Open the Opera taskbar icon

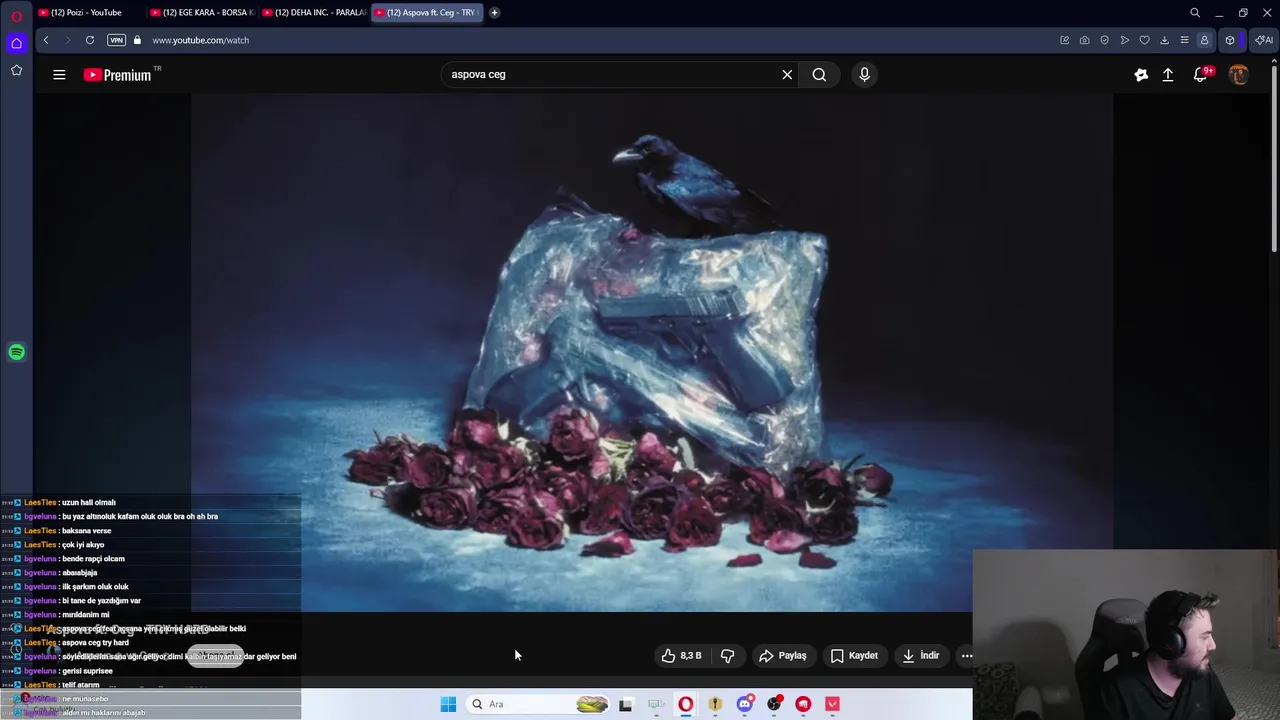(x=685, y=704)
